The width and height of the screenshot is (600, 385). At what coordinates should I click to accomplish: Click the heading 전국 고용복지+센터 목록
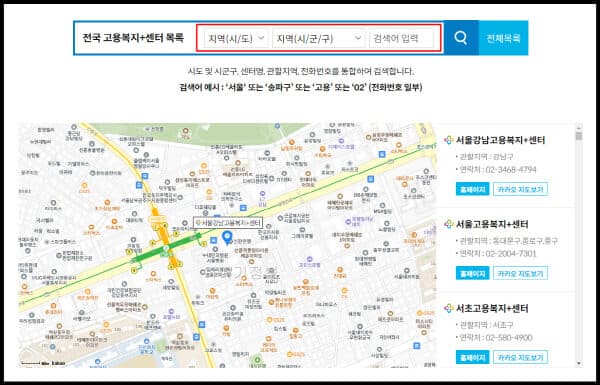pos(133,38)
